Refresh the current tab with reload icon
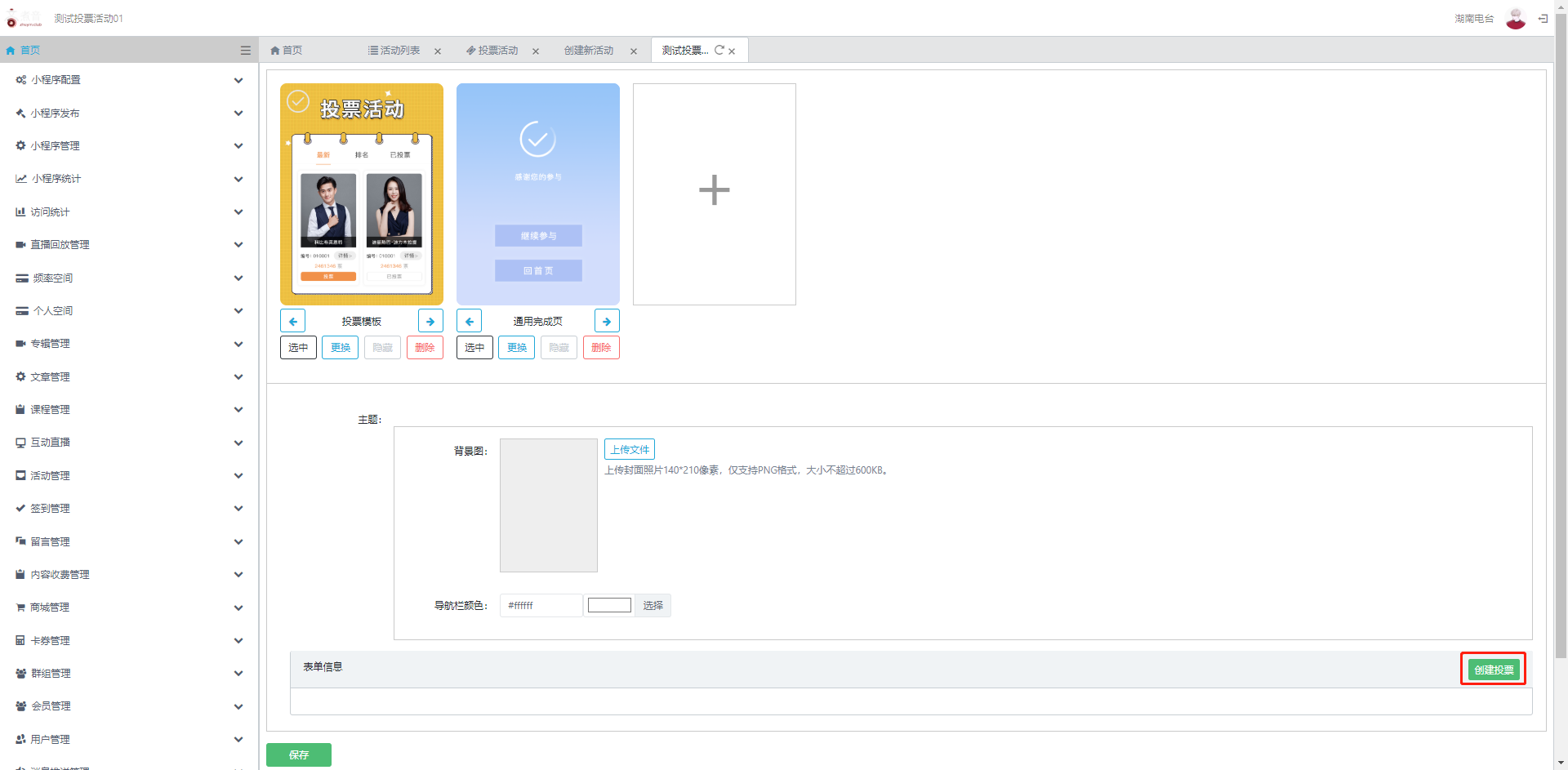Screen dimensions: 1568x770 click(719, 50)
